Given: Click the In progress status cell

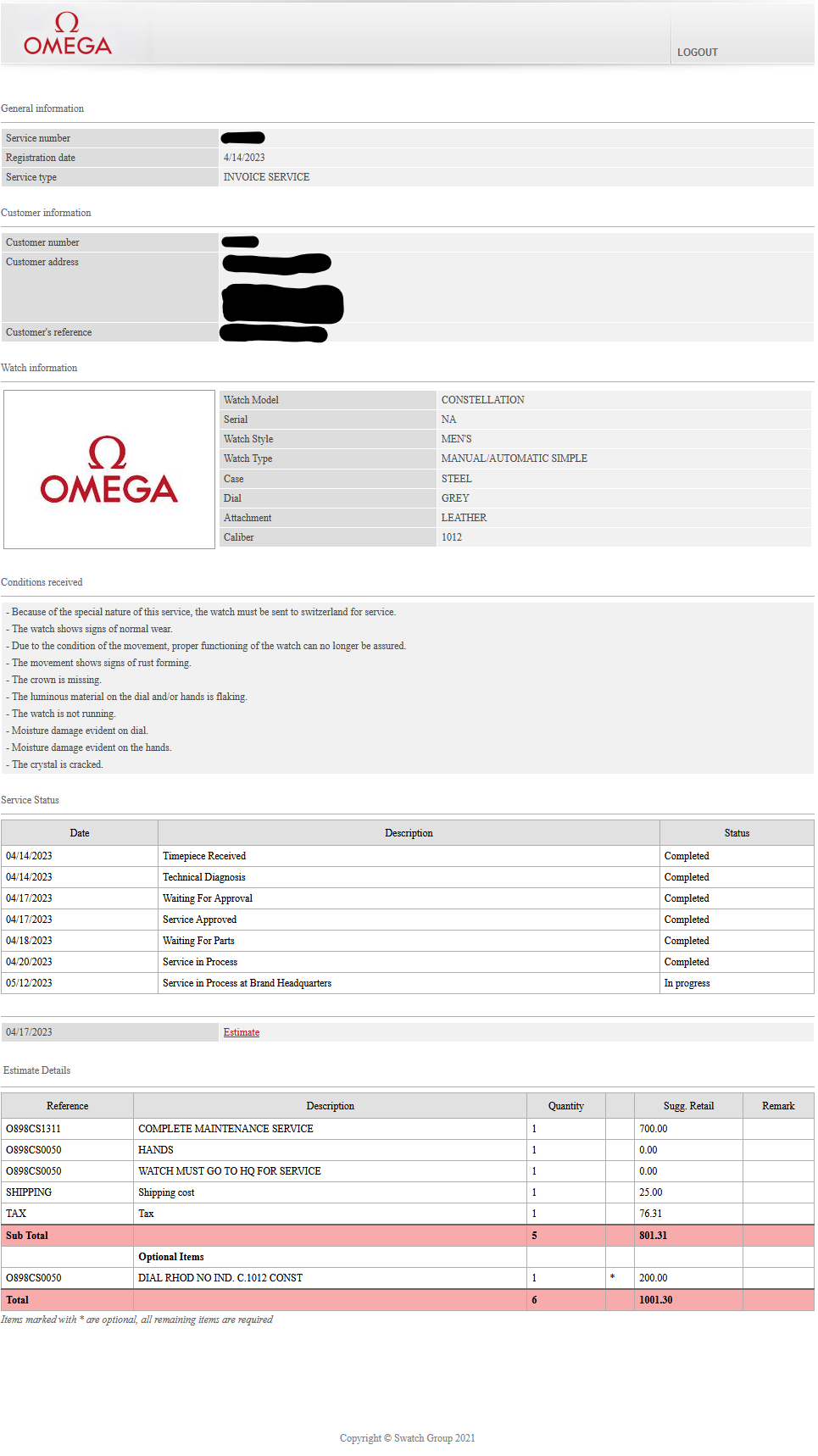Looking at the screenshot, I should pos(687,983).
